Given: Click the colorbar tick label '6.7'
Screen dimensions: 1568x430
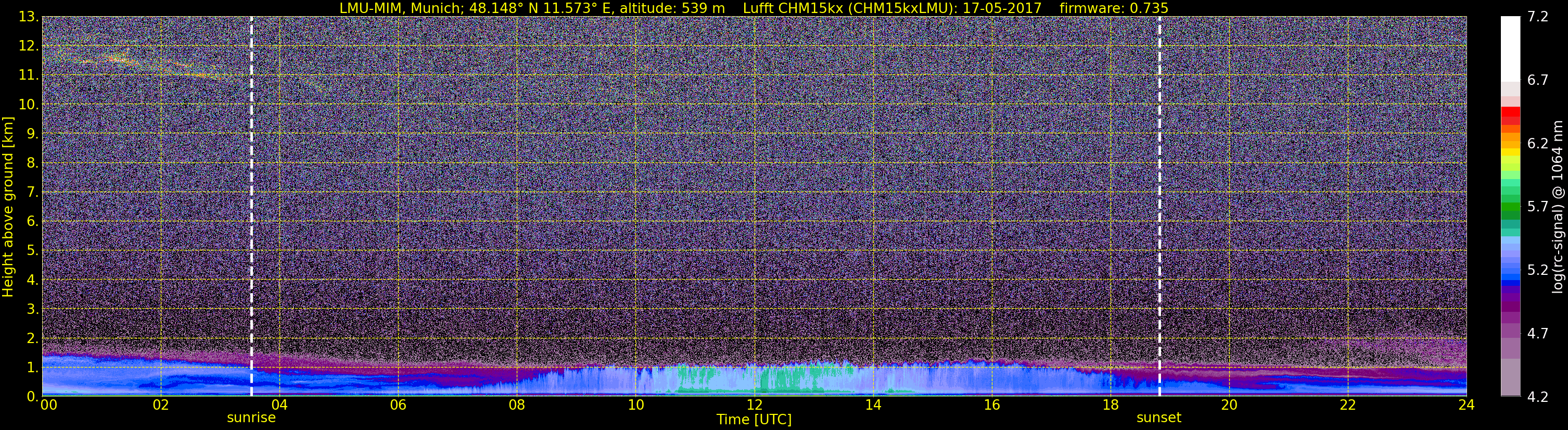Looking at the screenshot, I should click(1538, 80).
